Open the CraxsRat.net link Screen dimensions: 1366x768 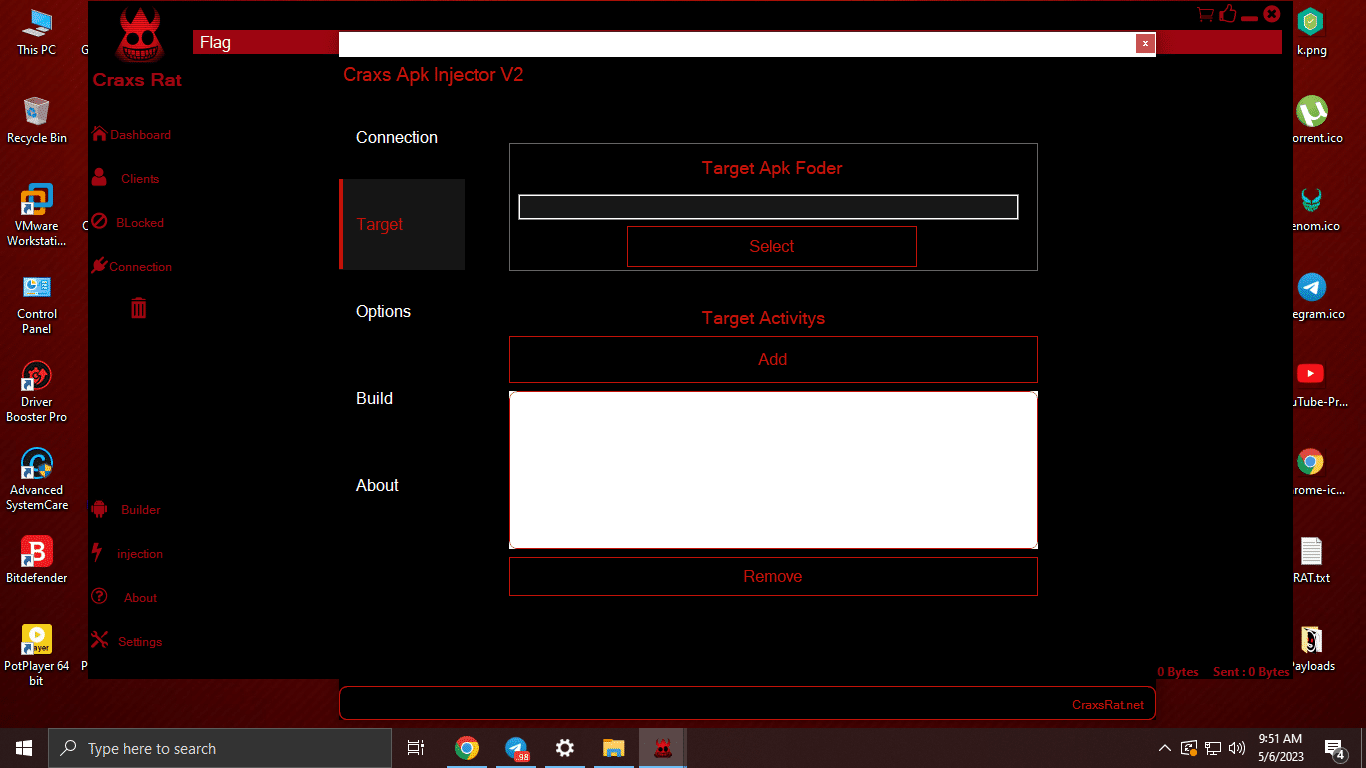tap(1108, 705)
